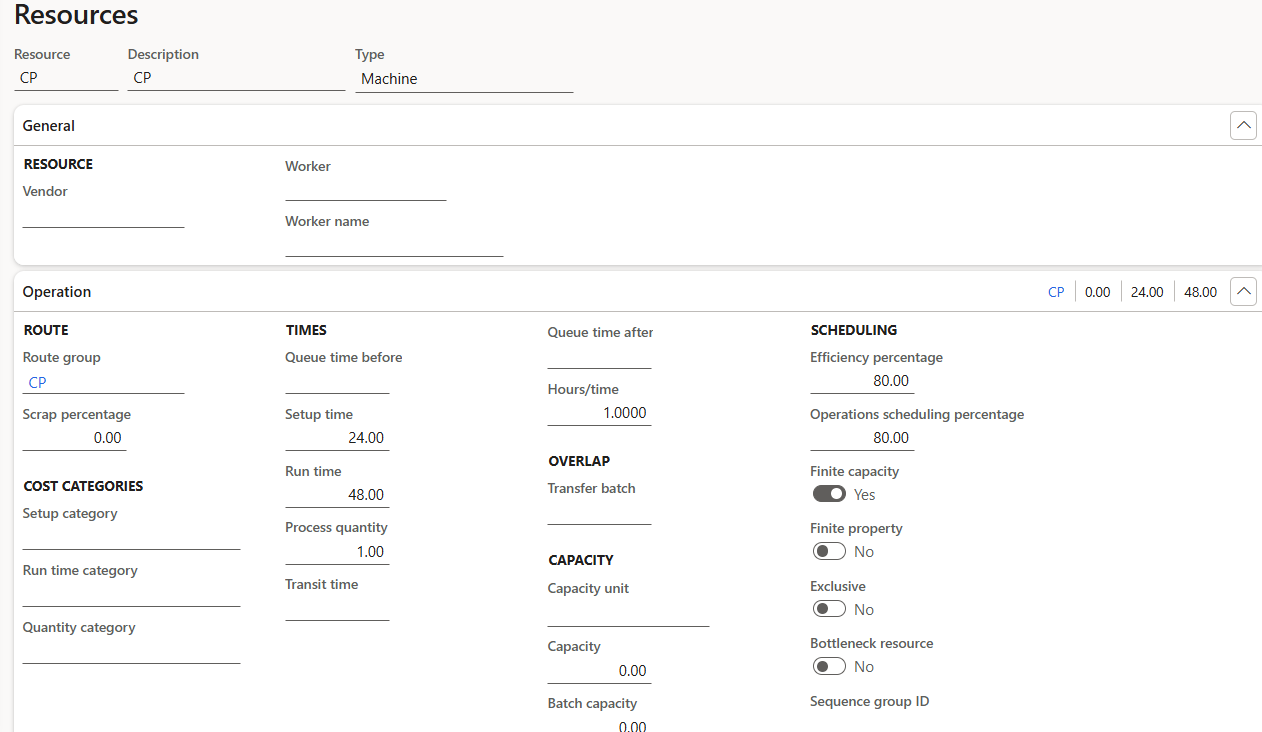Click the Resource field containing CP
The image size is (1262, 732).
point(66,78)
